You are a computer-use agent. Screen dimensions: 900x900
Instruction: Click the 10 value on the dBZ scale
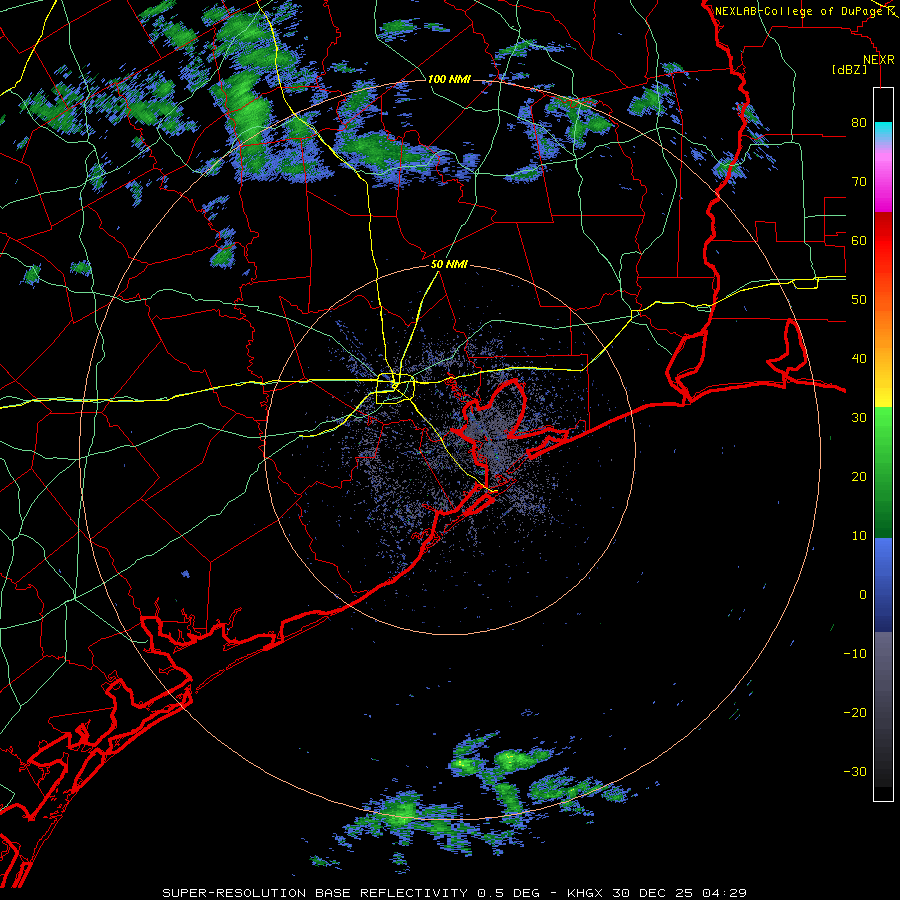[x=859, y=536]
